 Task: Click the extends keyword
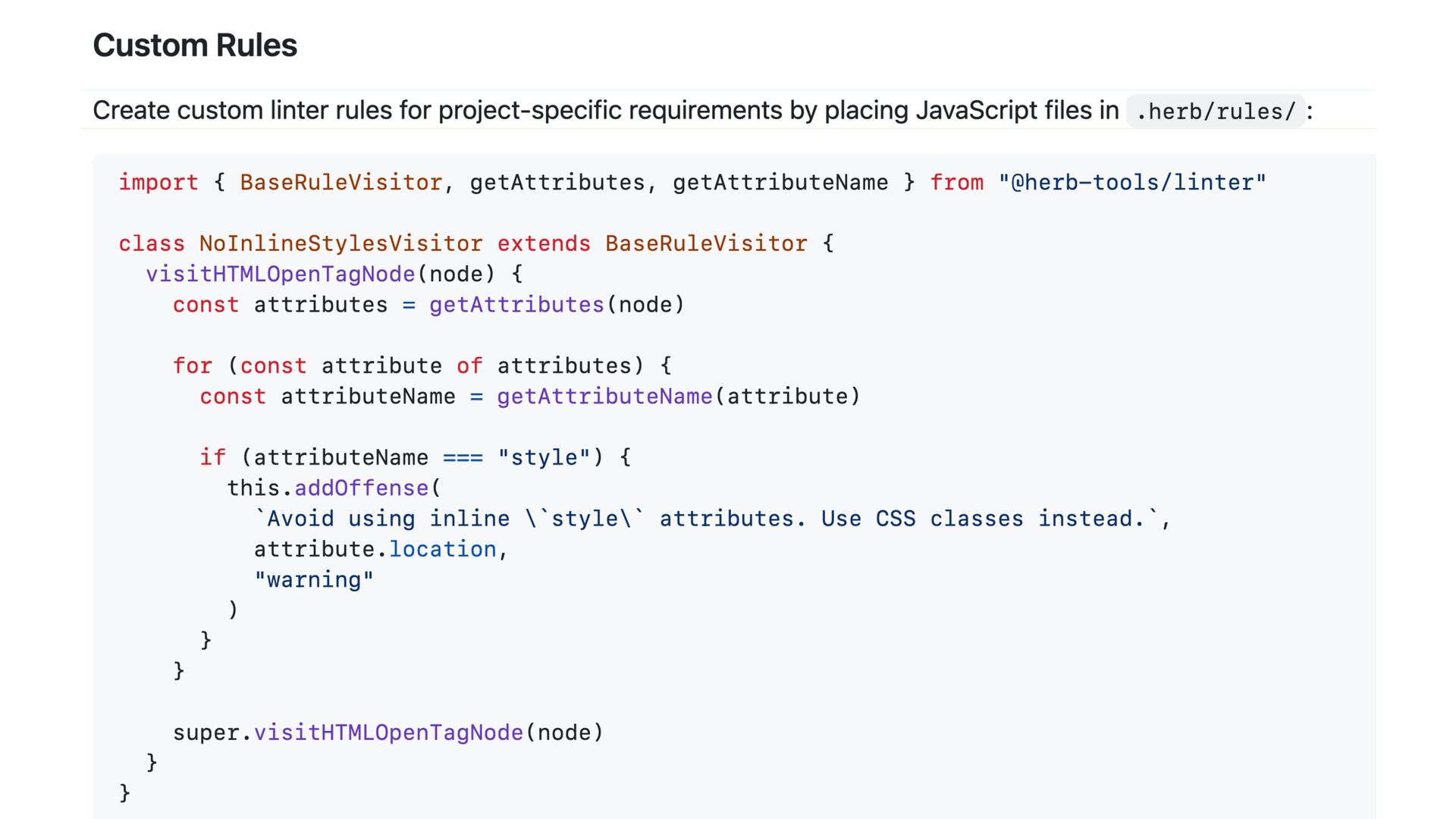pyautogui.click(x=543, y=243)
